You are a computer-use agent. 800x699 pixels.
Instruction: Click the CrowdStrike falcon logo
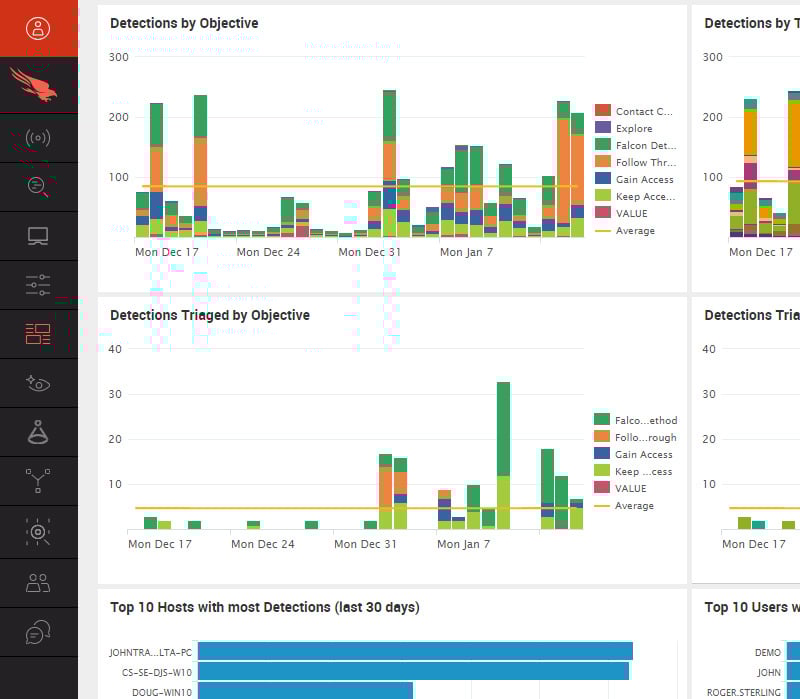[x=38, y=84]
